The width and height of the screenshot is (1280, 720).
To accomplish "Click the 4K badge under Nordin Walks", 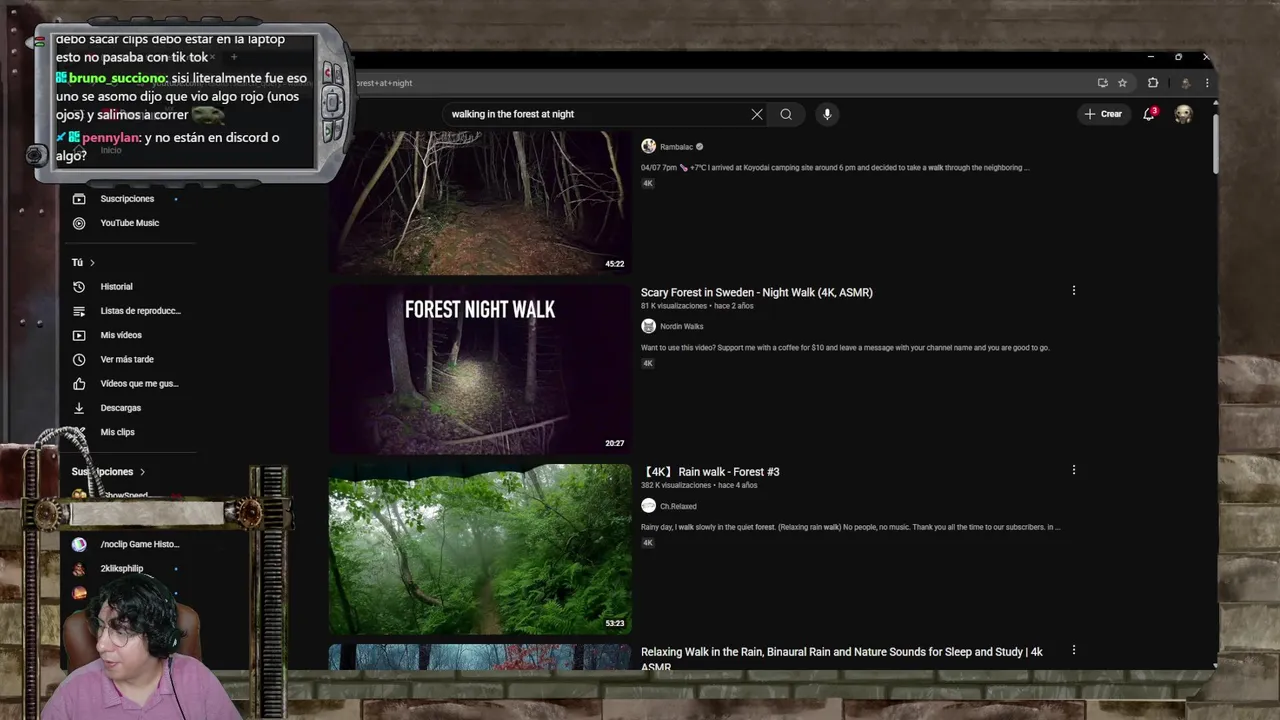I will (647, 363).
